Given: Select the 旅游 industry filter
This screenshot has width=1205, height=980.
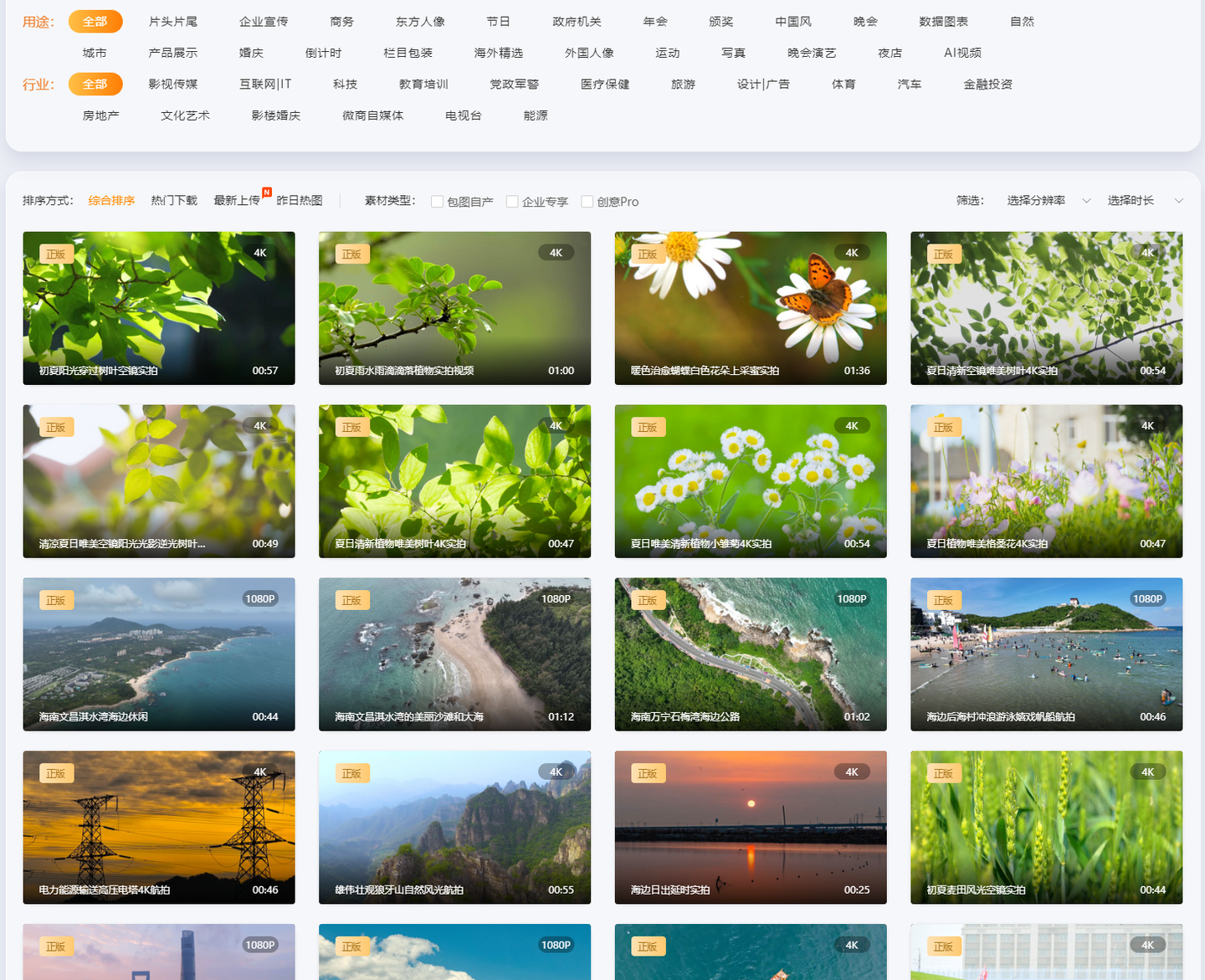Looking at the screenshot, I should pos(683,85).
